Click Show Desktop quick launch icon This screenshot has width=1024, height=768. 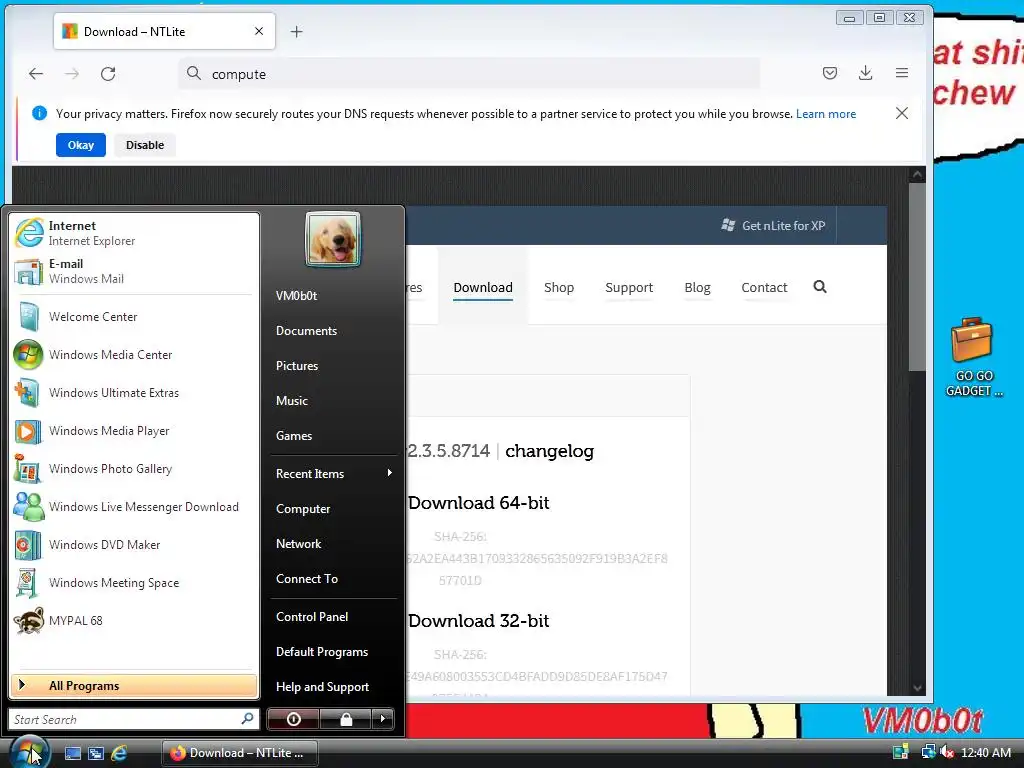coord(72,753)
